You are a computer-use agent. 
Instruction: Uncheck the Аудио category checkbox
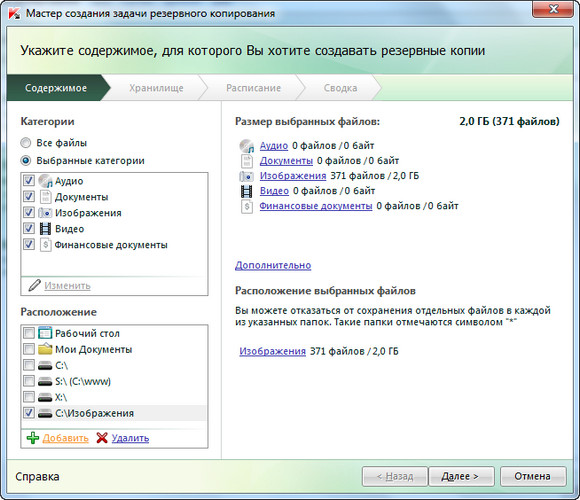coord(29,181)
